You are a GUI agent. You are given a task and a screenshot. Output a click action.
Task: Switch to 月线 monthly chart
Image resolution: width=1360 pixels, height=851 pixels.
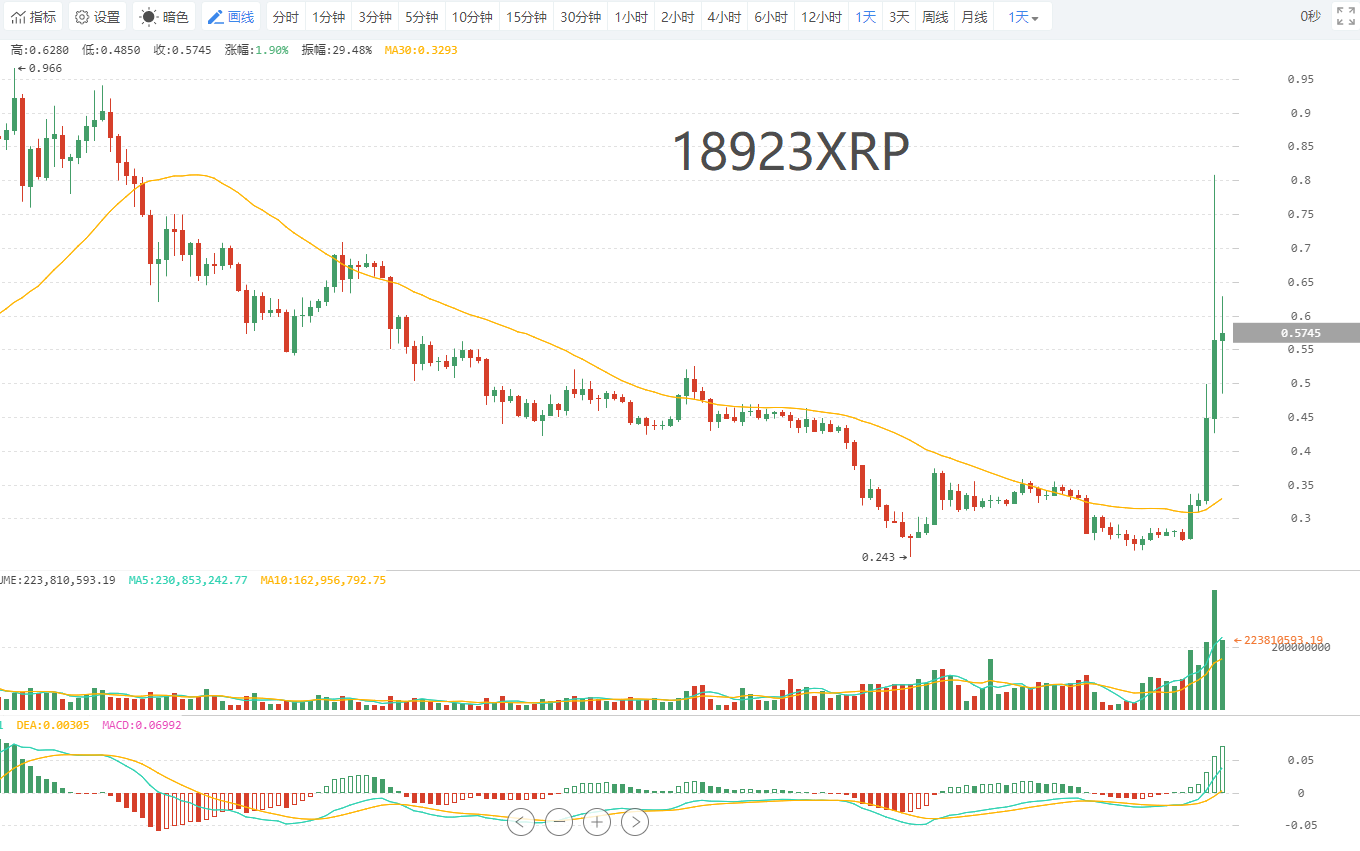tap(974, 17)
